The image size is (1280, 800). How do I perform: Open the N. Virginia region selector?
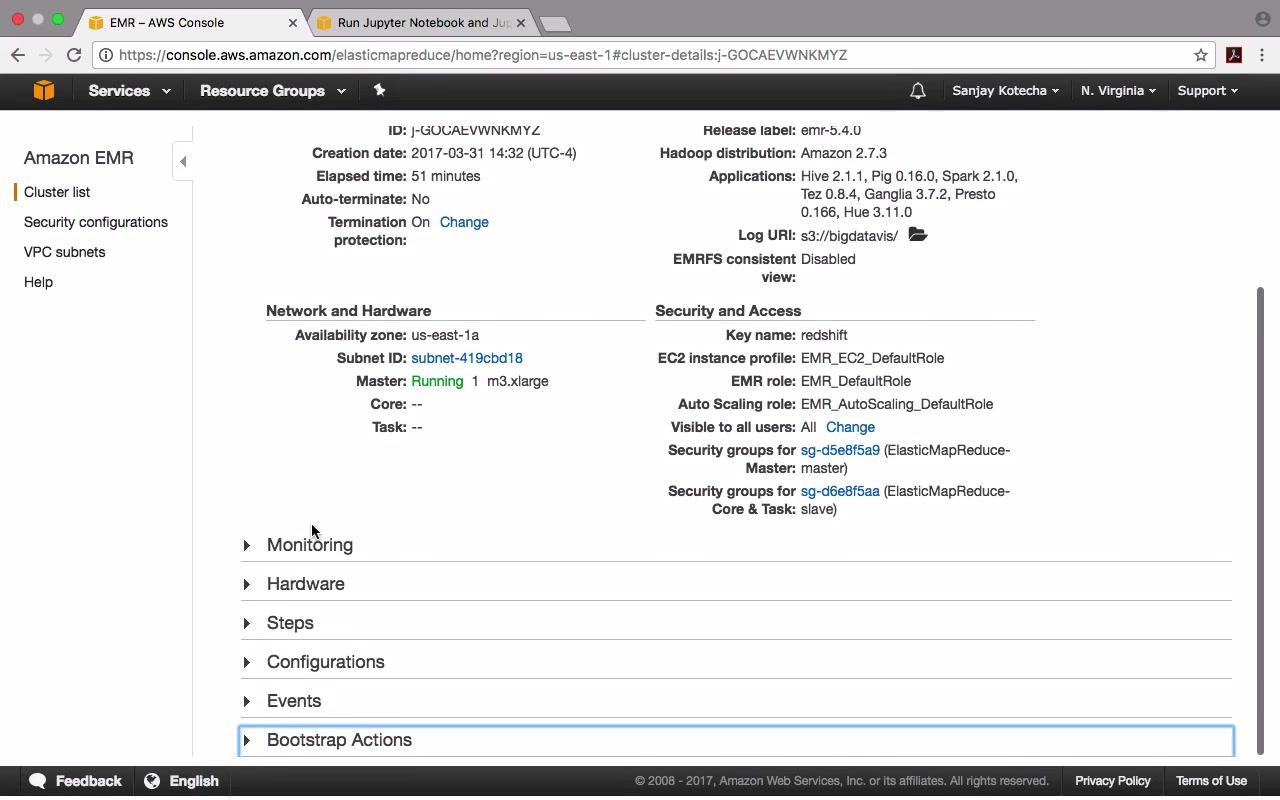(x=1118, y=91)
